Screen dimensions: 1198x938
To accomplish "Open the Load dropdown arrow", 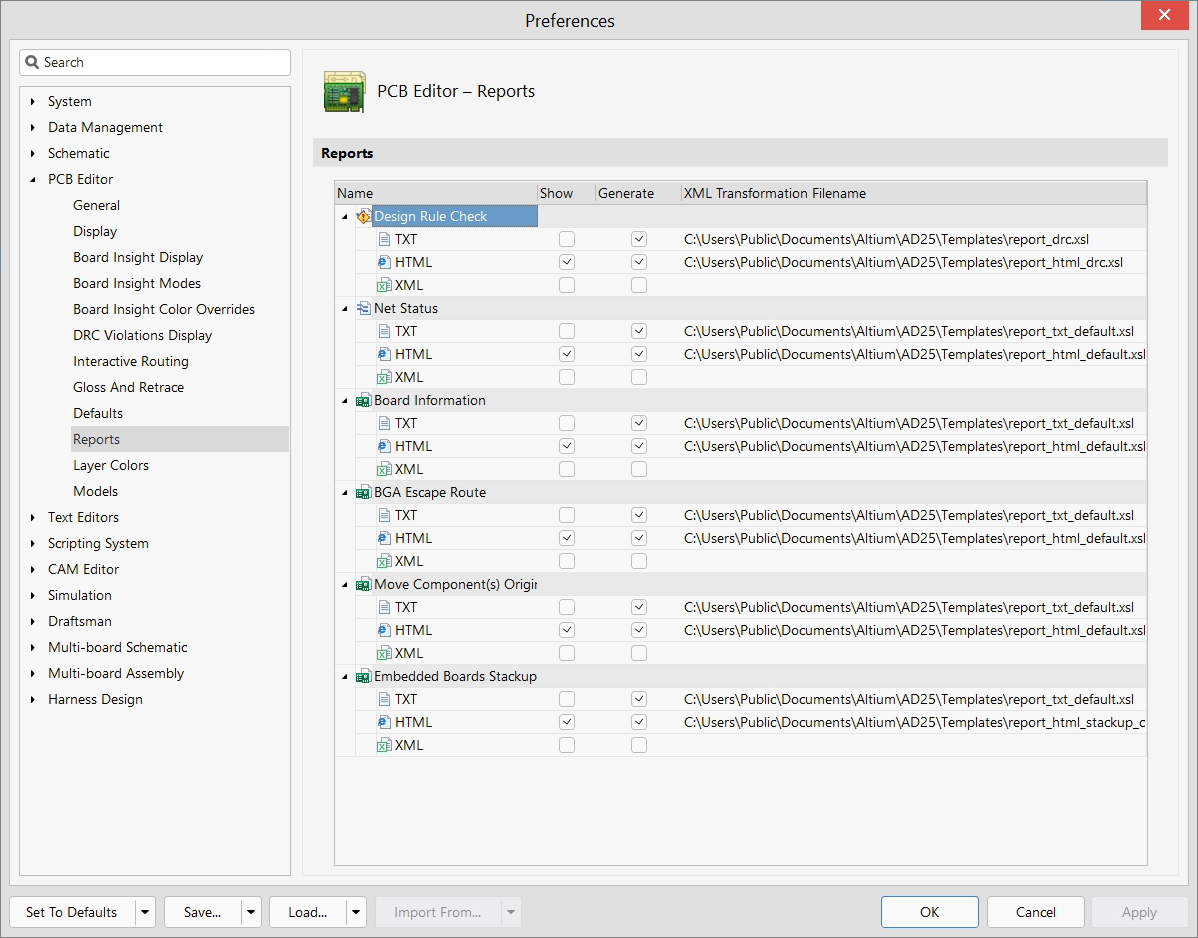I will point(356,912).
